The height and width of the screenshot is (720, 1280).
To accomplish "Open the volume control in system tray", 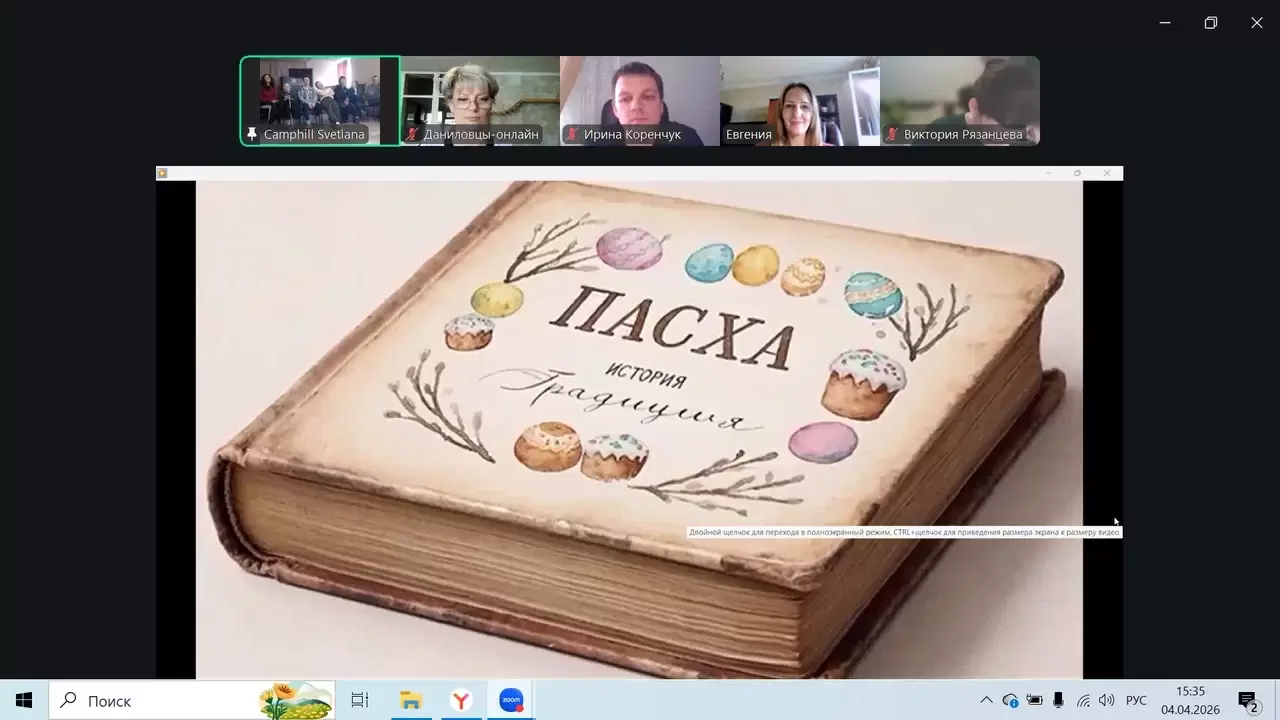I will 1106,700.
